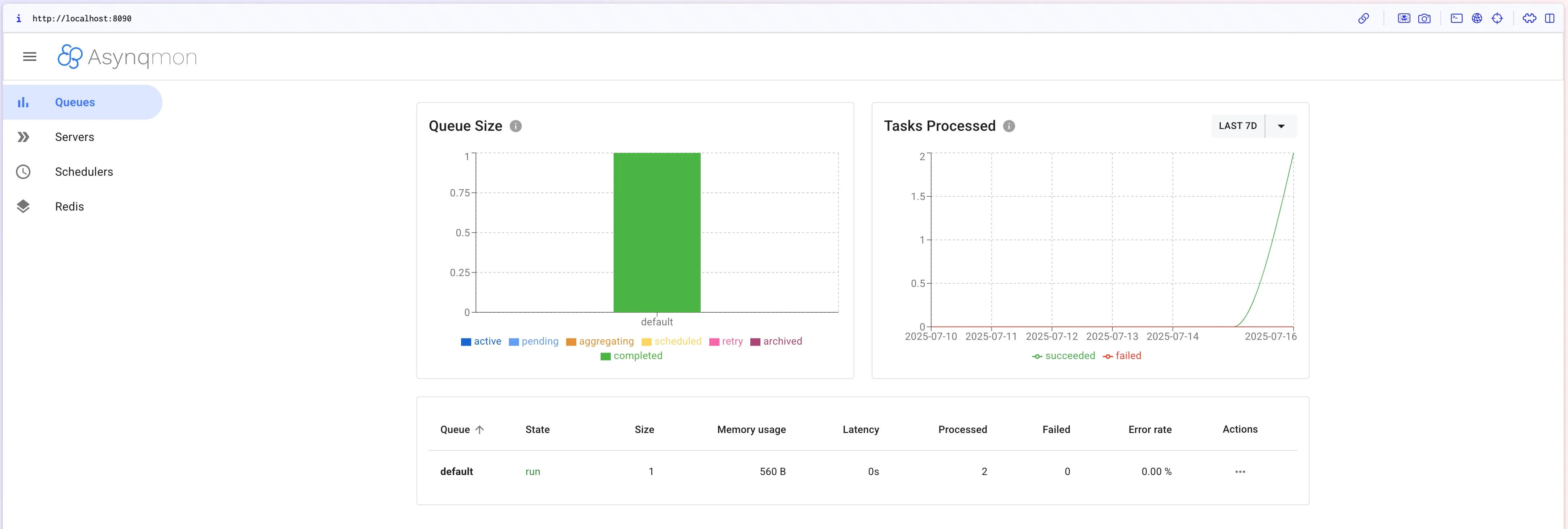Click the Servers double-chevron icon
Screen dimensions: 1568x529
click(x=23, y=137)
